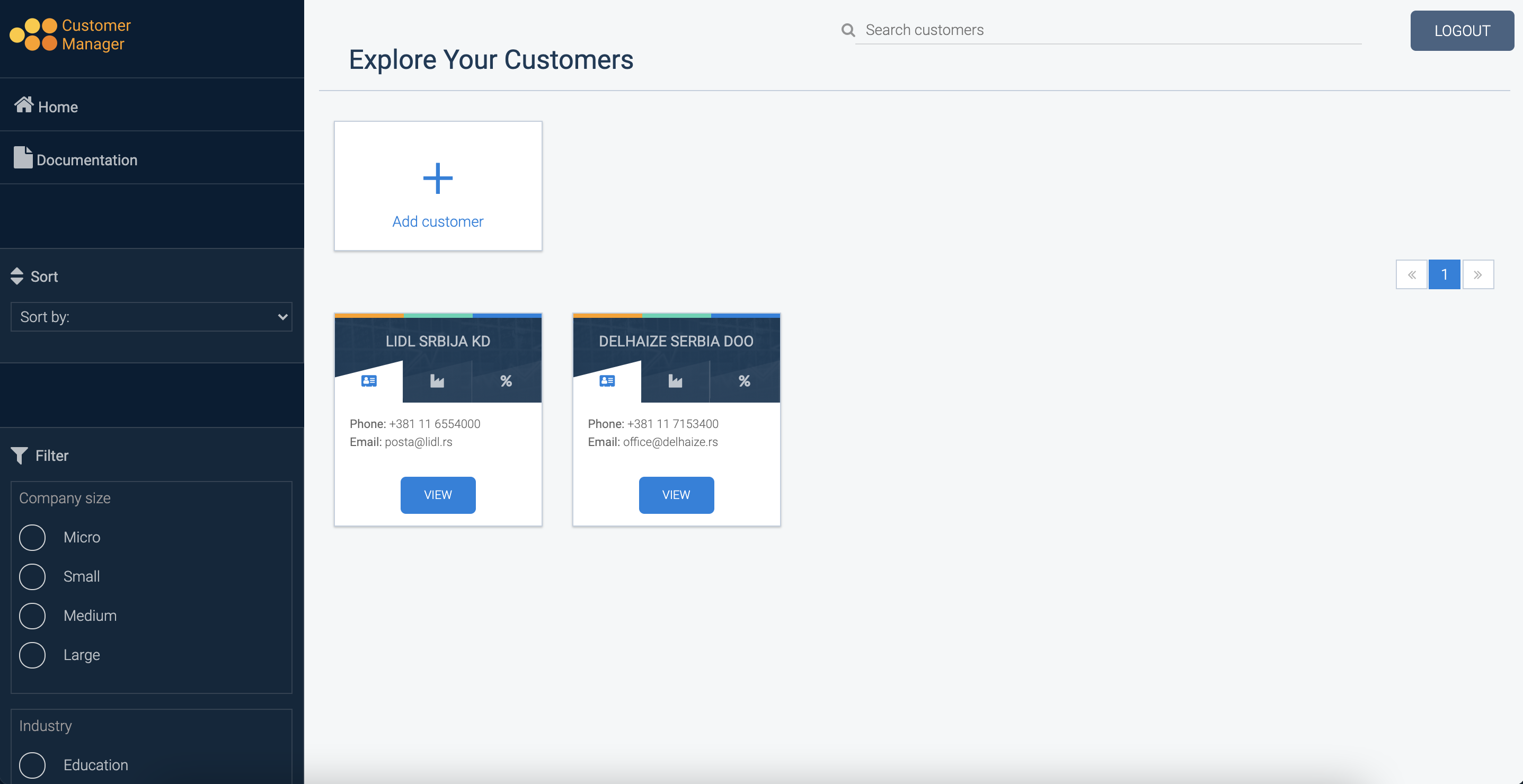Screen dimensions: 1523x784
Task: Open percent tab on LIDL SRBIJA KD card
Action: pyautogui.click(x=506, y=381)
